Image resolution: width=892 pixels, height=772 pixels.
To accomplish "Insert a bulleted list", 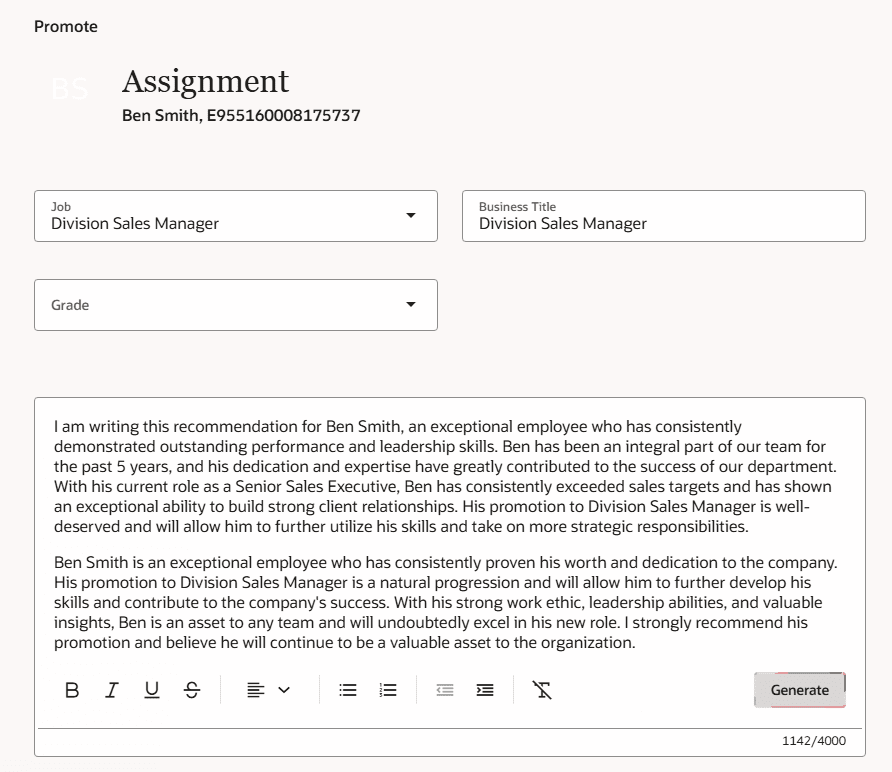I will (347, 689).
